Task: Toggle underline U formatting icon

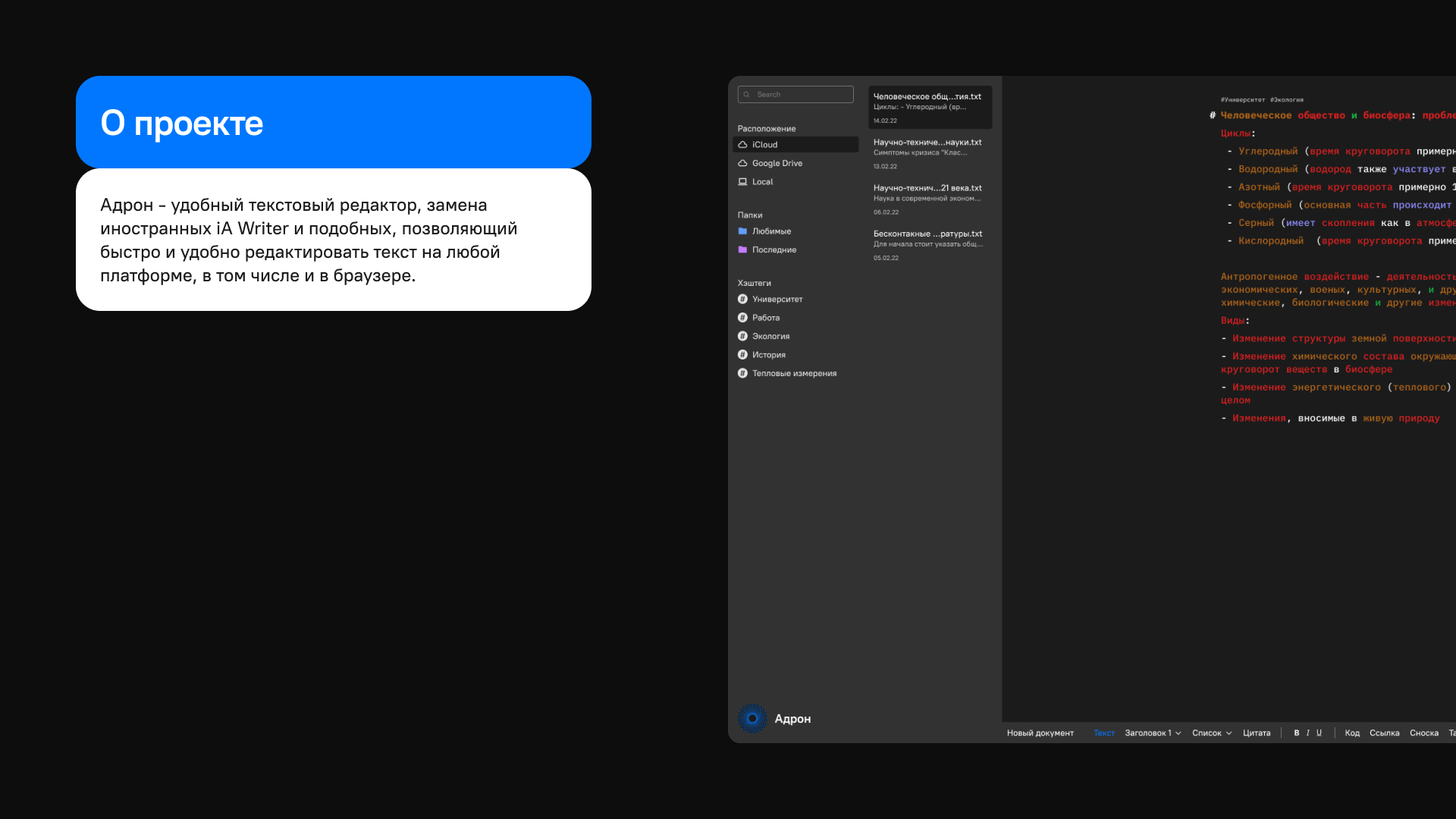Action: point(1319,733)
